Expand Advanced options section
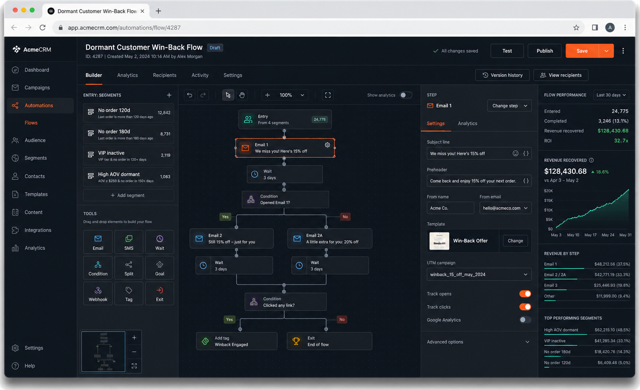 click(478, 342)
